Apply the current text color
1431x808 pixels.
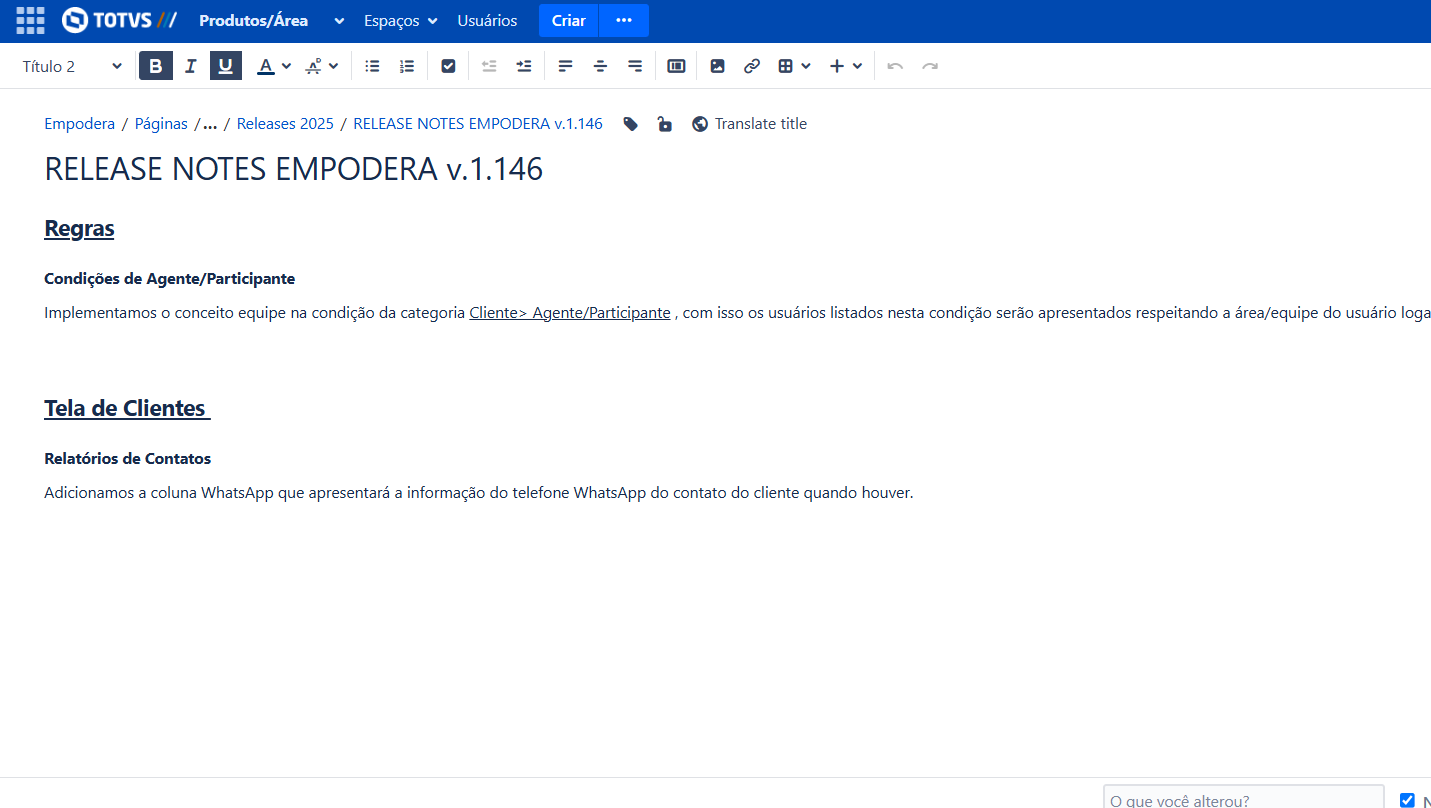(265, 66)
